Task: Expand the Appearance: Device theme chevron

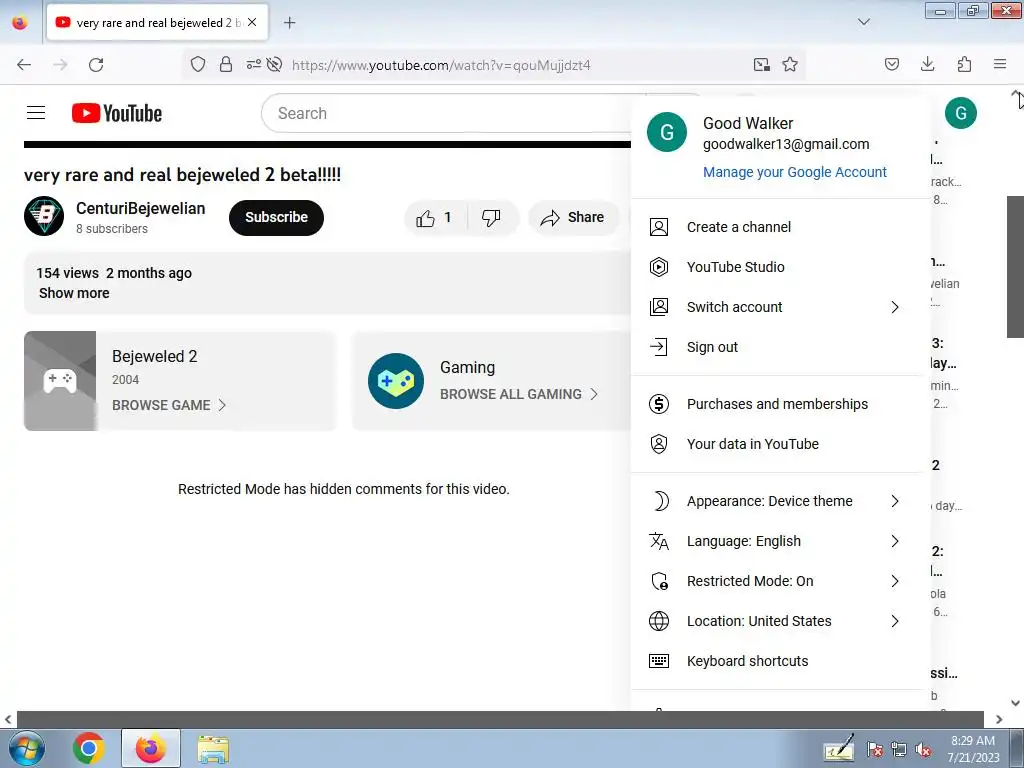Action: pyautogui.click(x=895, y=501)
